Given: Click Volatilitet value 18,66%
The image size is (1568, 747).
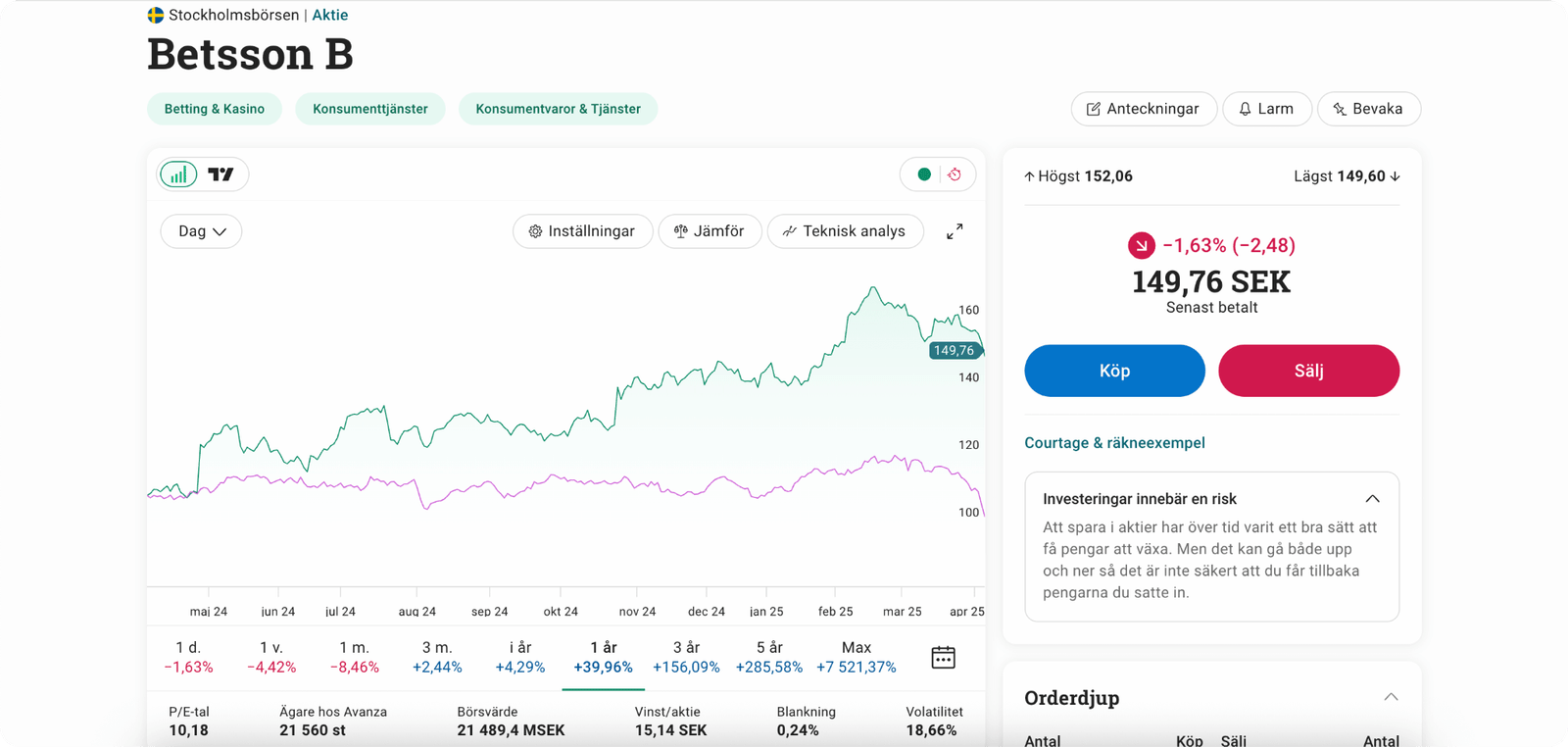Looking at the screenshot, I should [931, 730].
